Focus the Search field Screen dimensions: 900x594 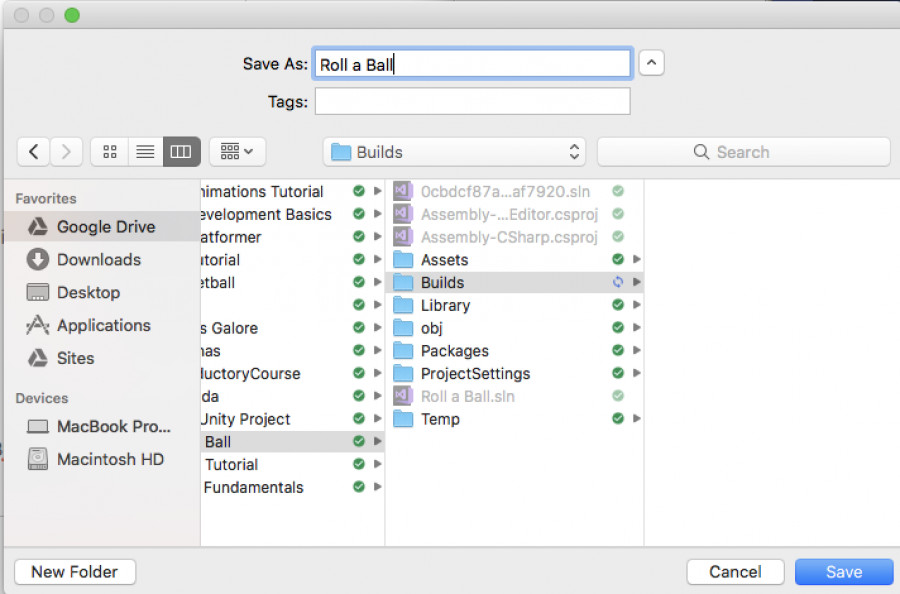pyautogui.click(x=743, y=152)
